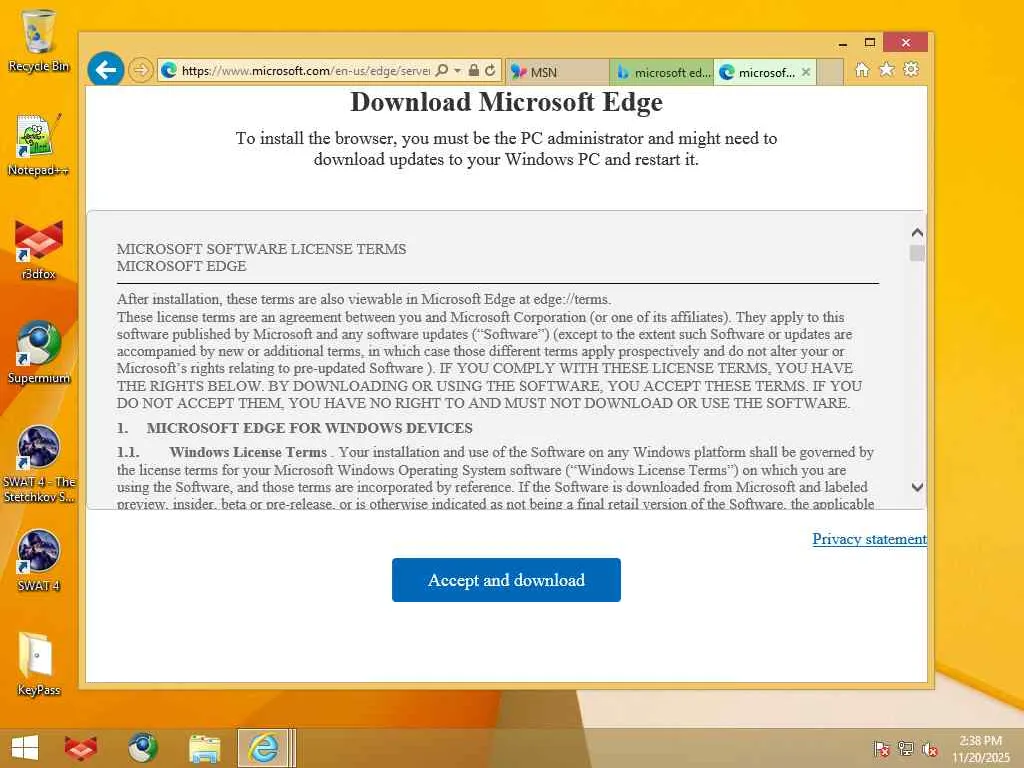Open the Windows Start button

(x=25, y=748)
